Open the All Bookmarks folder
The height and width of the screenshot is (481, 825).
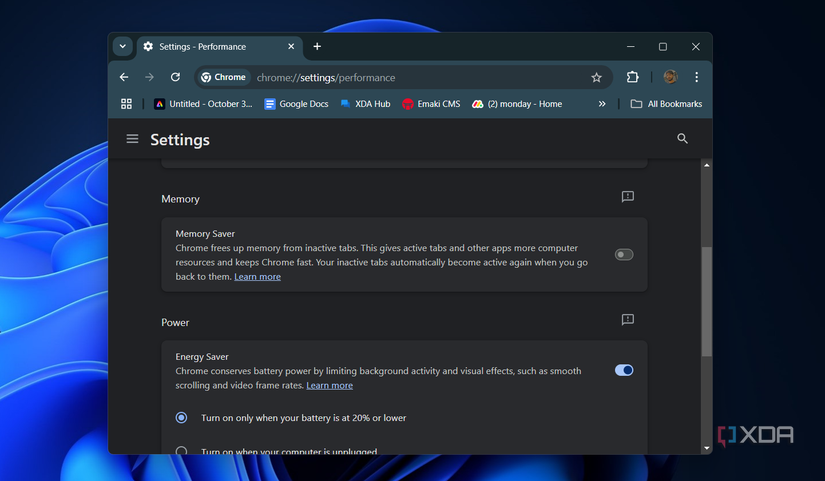(666, 104)
